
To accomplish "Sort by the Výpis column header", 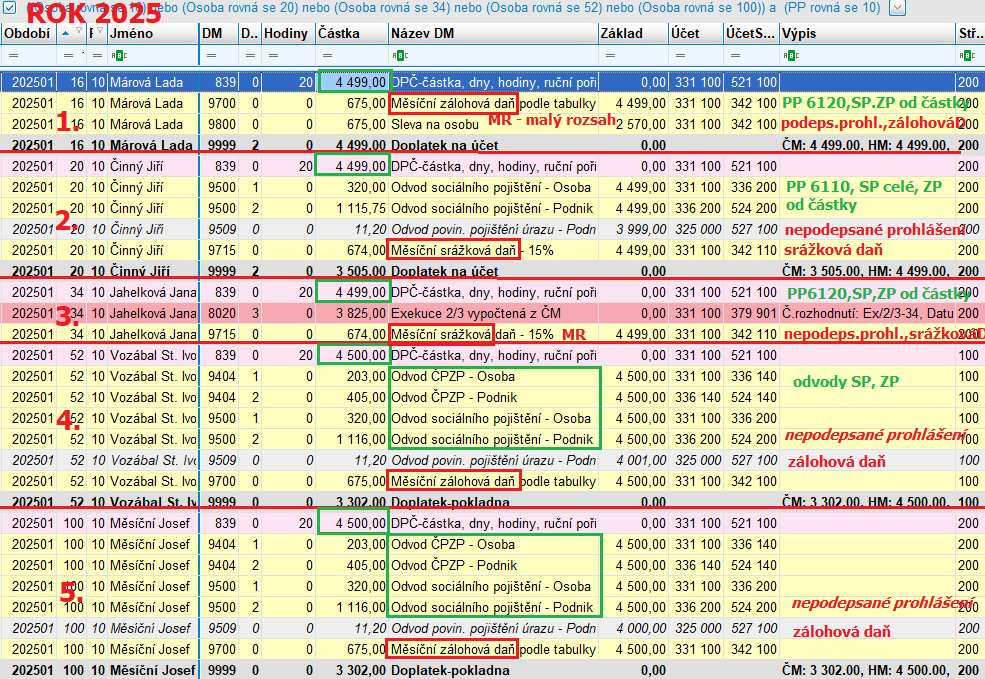I will tap(867, 33).
